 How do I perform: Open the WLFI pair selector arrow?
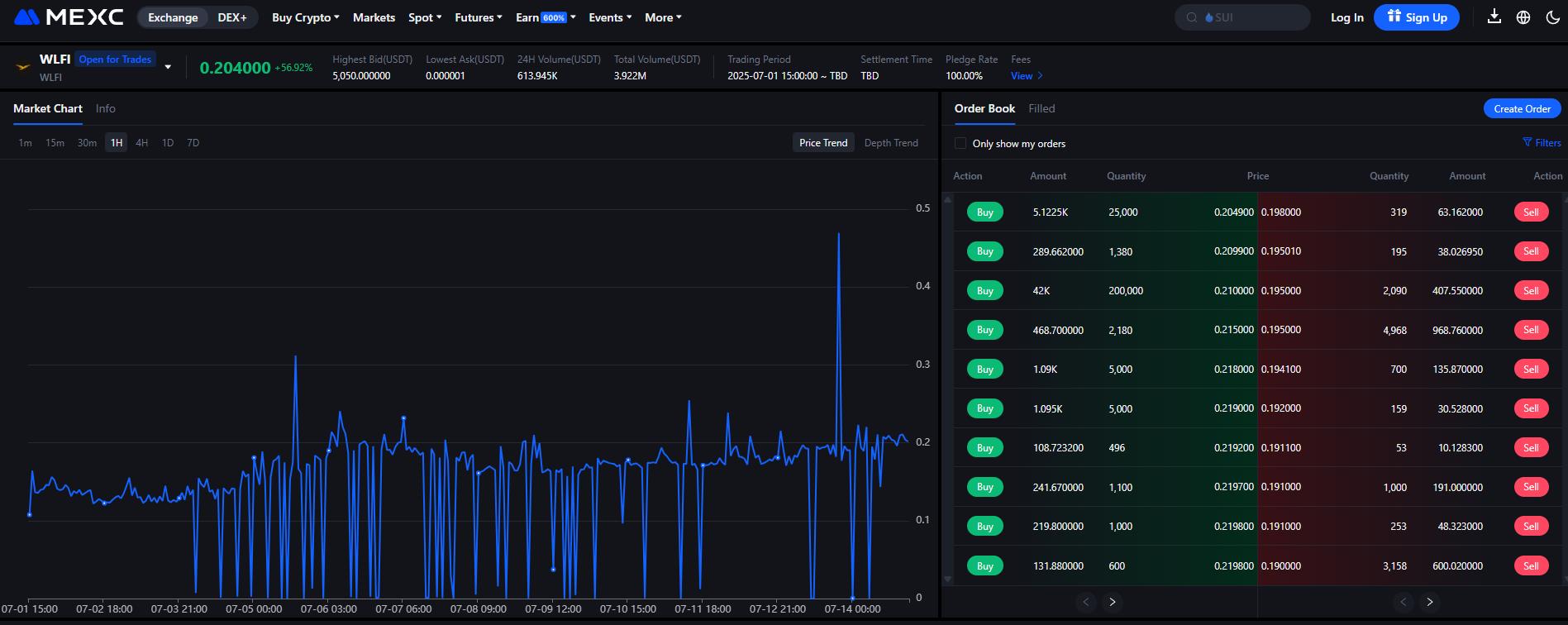coord(168,67)
